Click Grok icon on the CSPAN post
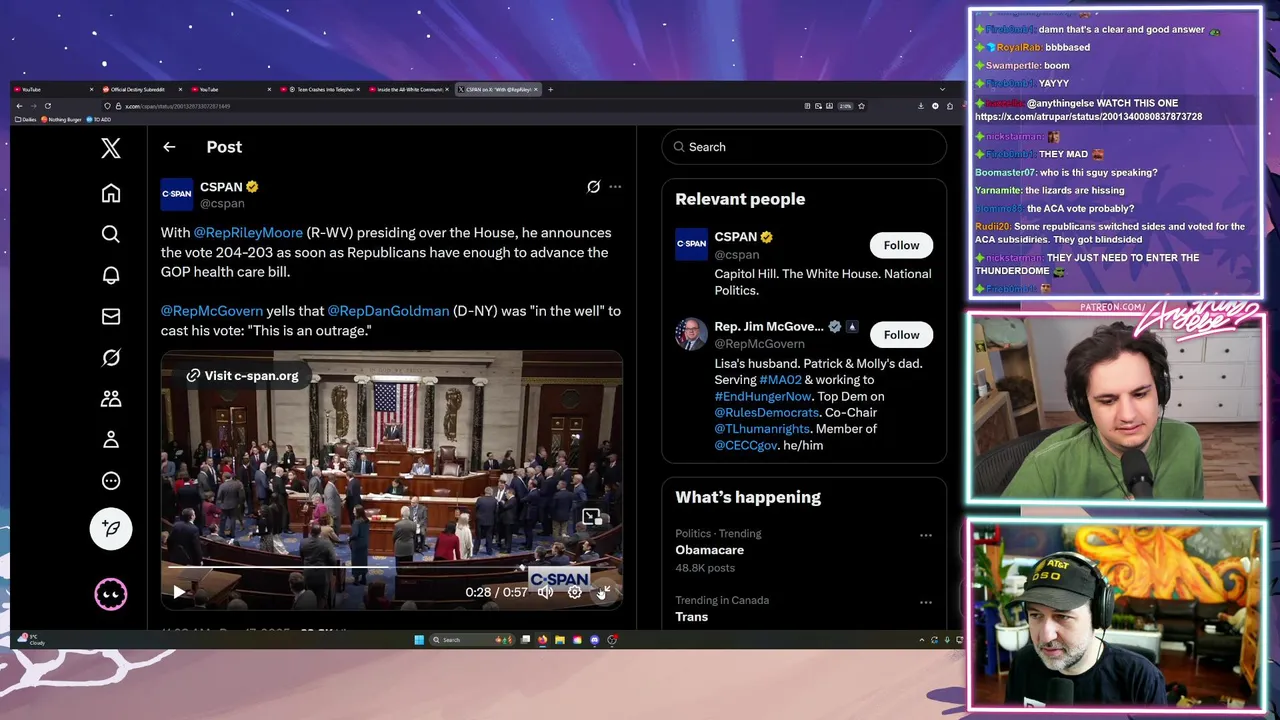The image size is (1280, 720). (593, 187)
